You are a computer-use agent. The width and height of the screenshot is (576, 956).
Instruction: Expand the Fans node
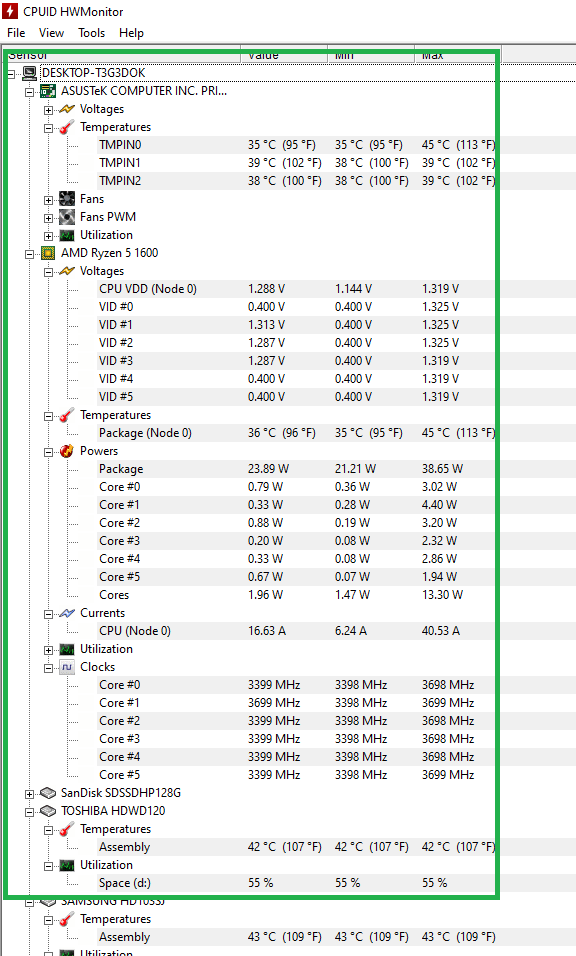click(48, 200)
